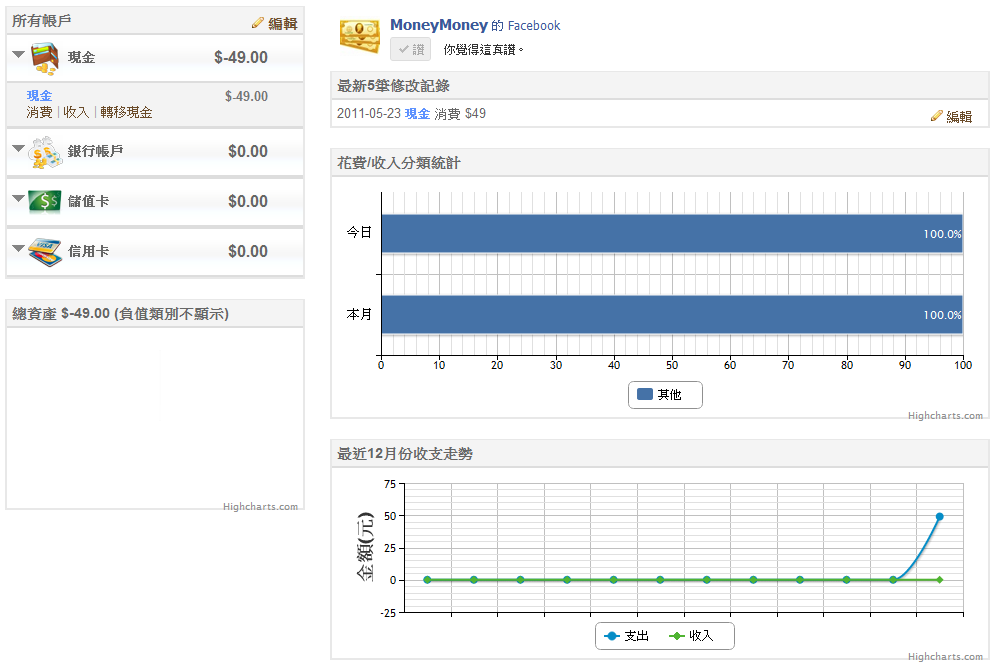Toggle 收入 series in trend chart legend
Viewport: 996px width, 668px height.
click(692, 636)
